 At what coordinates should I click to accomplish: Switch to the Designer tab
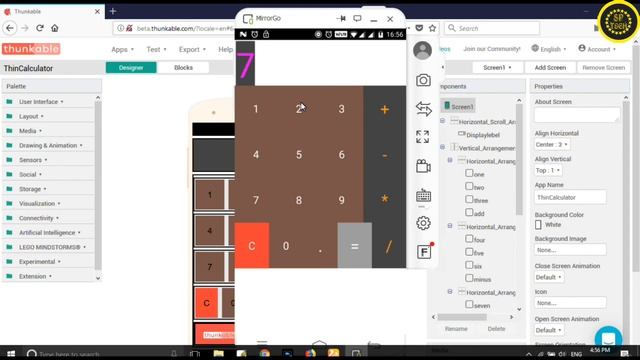131,68
